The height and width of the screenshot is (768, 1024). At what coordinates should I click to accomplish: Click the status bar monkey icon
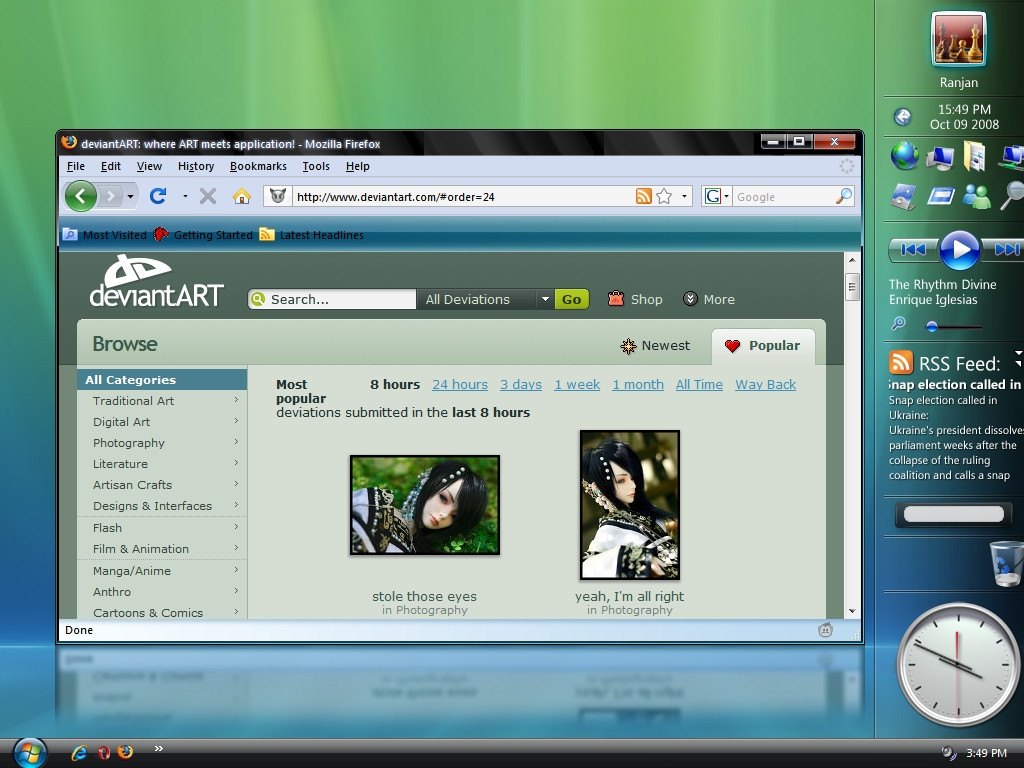point(825,630)
